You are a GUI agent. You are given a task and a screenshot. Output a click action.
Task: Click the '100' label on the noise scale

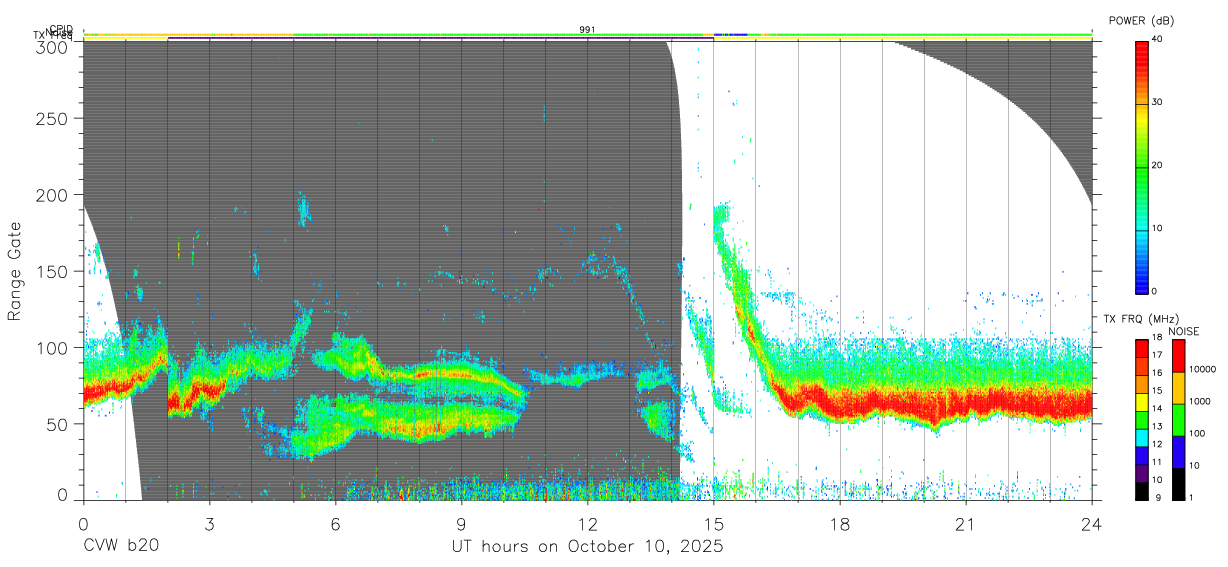[1198, 434]
